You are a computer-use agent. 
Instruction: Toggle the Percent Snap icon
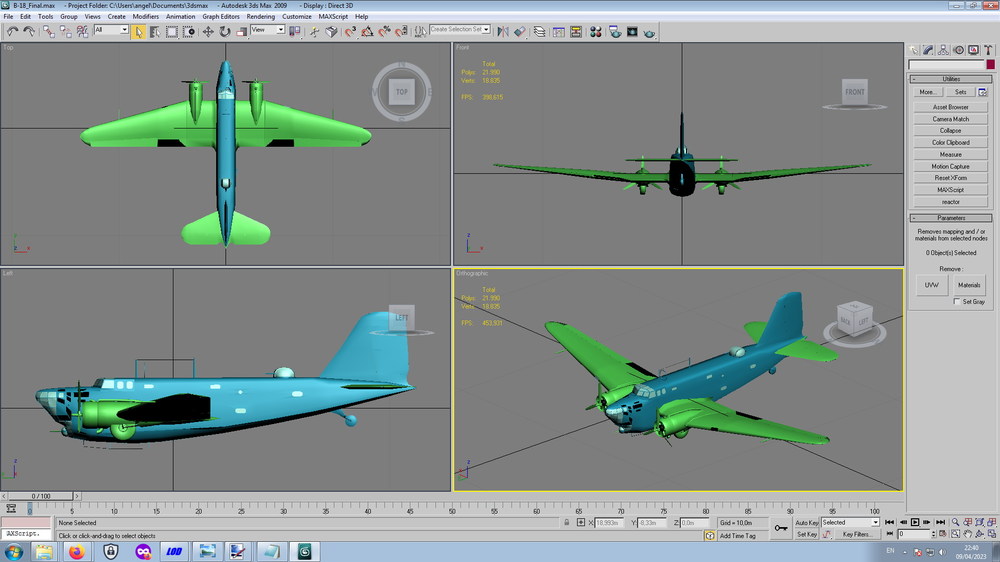(384, 31)
